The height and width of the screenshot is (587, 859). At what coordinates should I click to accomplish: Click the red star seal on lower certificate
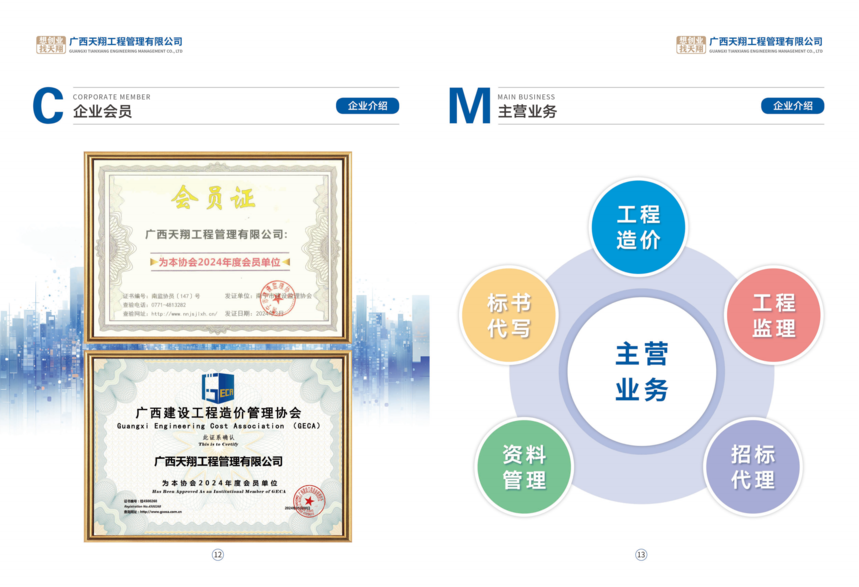tap(309, 501)
